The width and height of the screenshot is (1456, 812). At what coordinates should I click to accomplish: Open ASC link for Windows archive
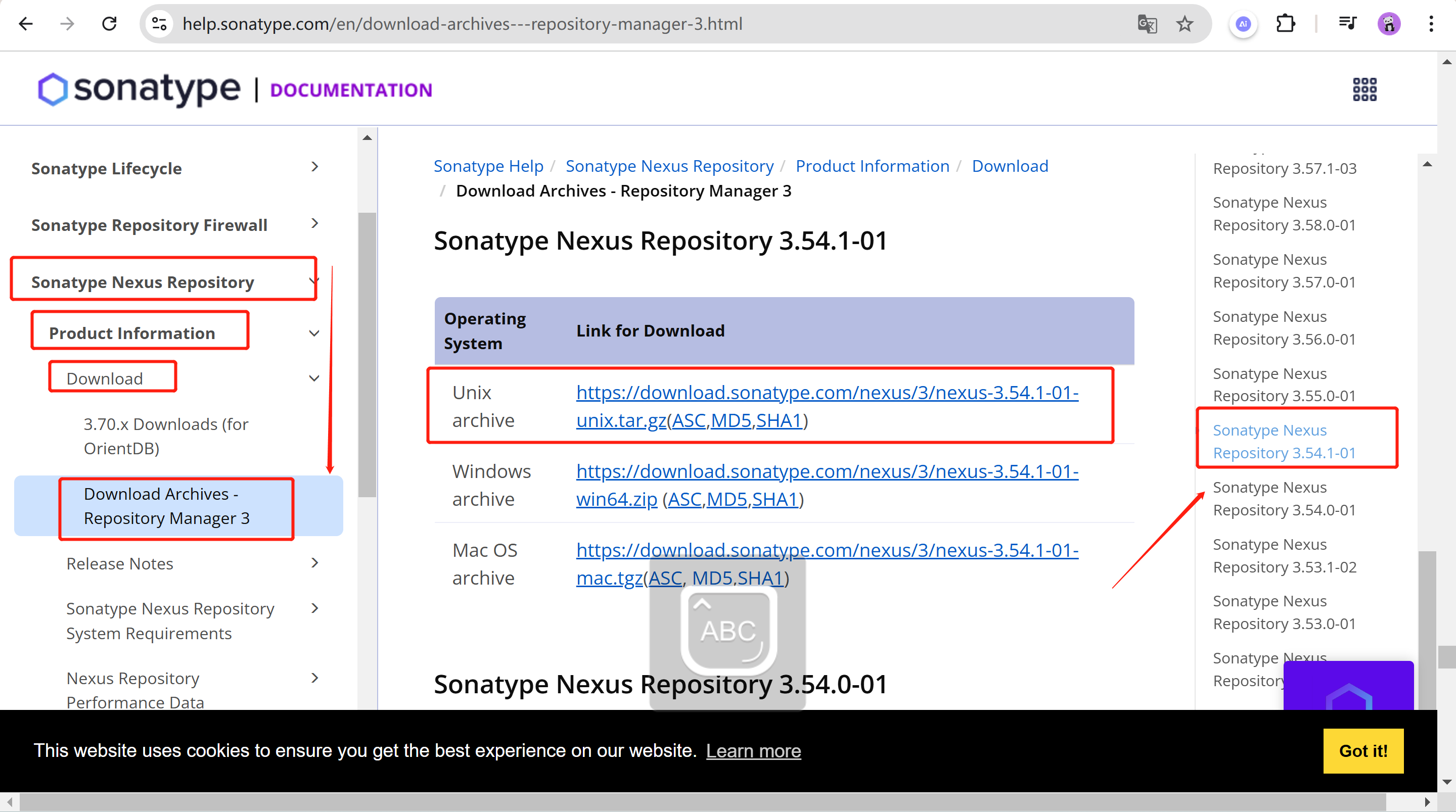[x=685, y=500]
